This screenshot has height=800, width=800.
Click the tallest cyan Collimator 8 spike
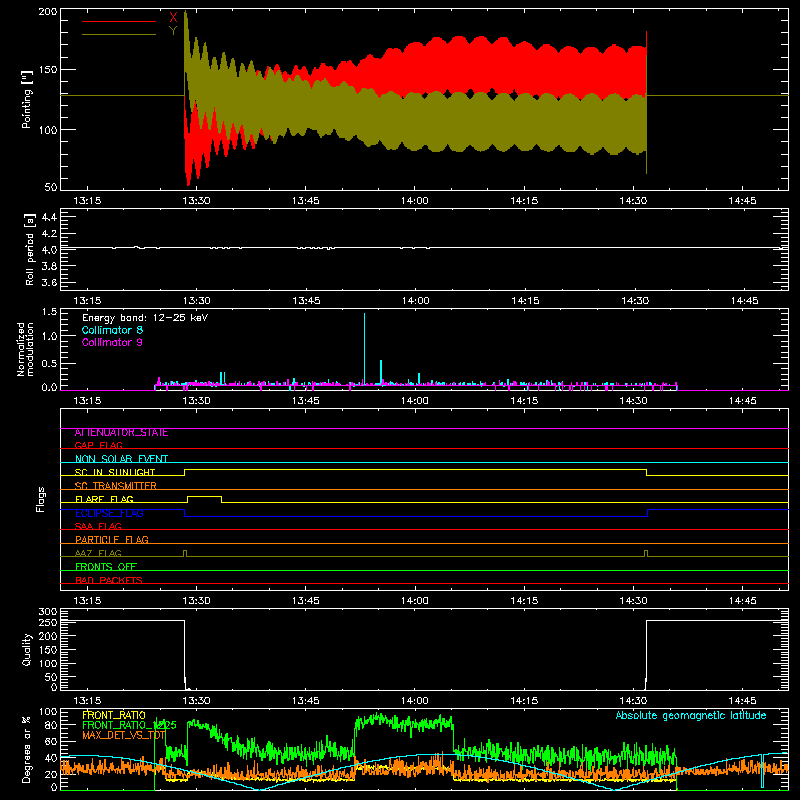[364, 347]
